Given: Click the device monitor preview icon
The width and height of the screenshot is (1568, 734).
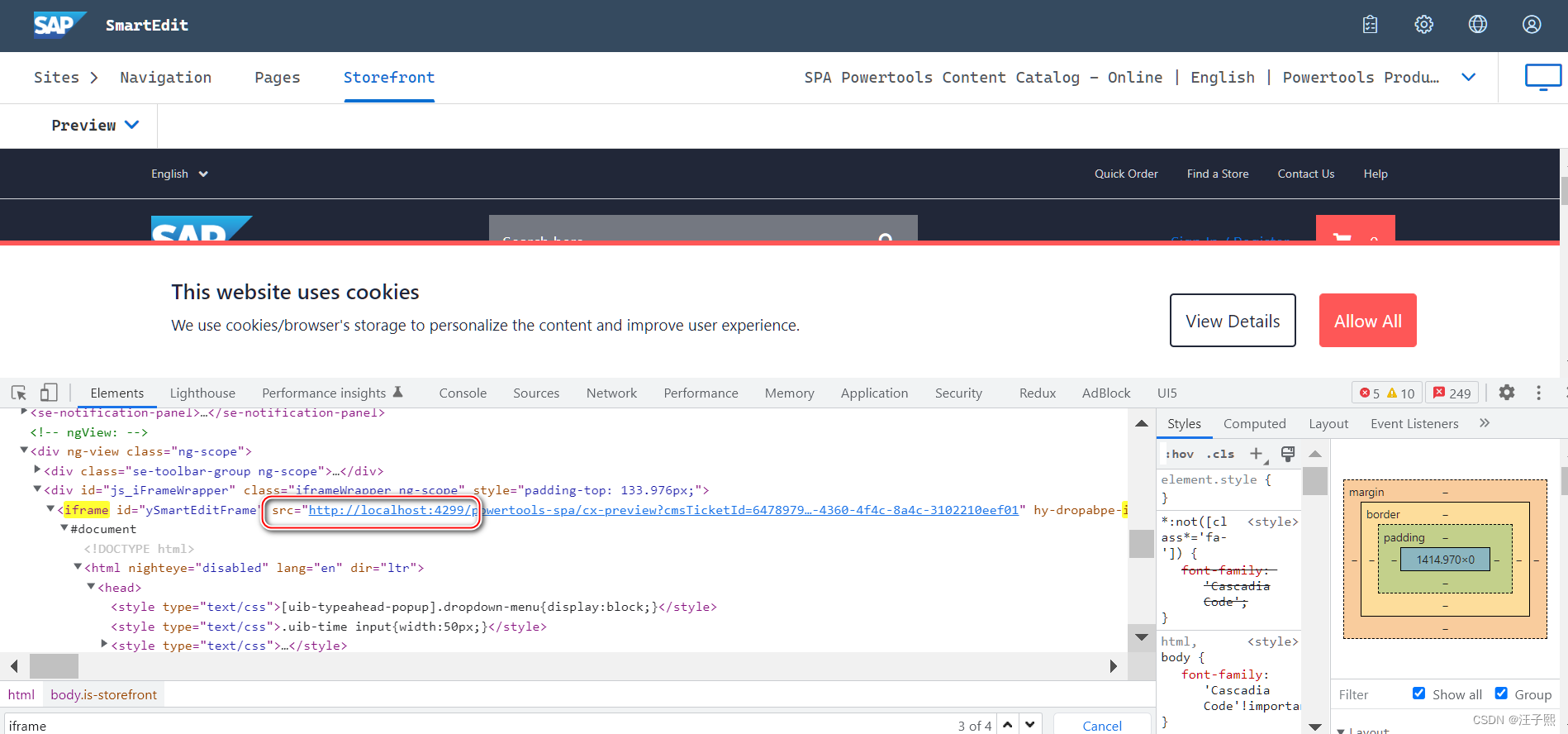Looking at the screenshot, I should (x=1542, y=77).
